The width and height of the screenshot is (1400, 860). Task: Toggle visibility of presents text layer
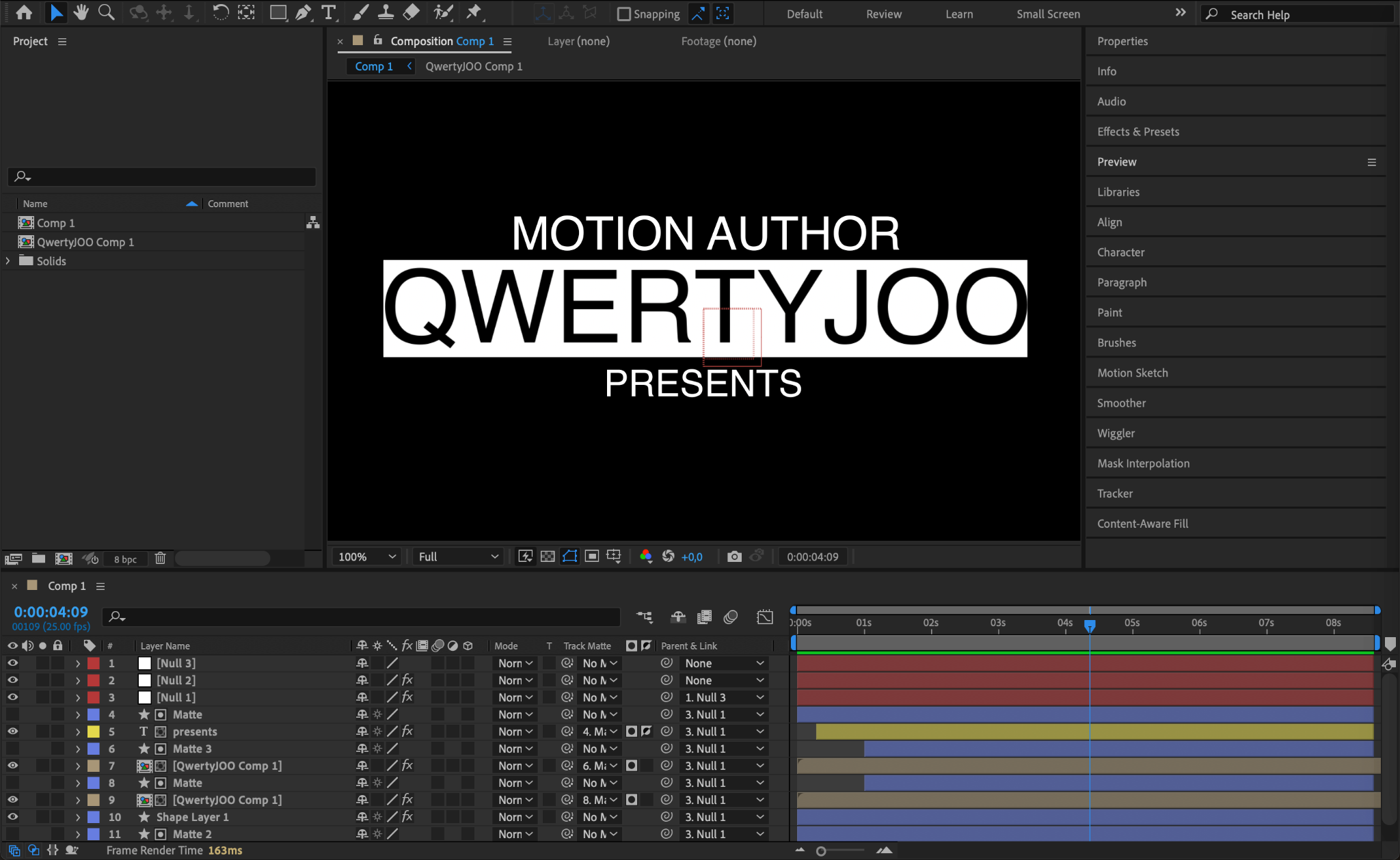click(12, 731)
